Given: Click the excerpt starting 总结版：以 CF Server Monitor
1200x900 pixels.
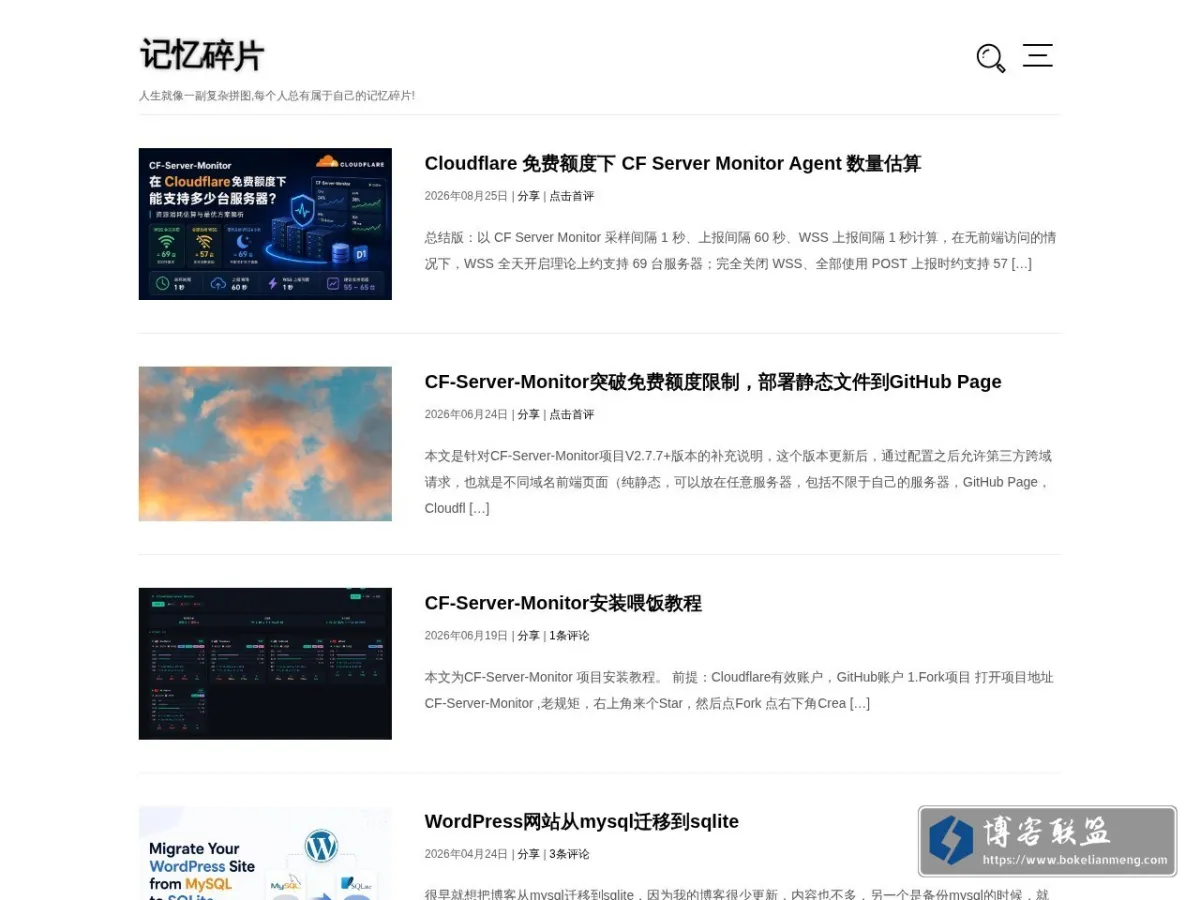Looking at the screenshot, I should (741, 251).
